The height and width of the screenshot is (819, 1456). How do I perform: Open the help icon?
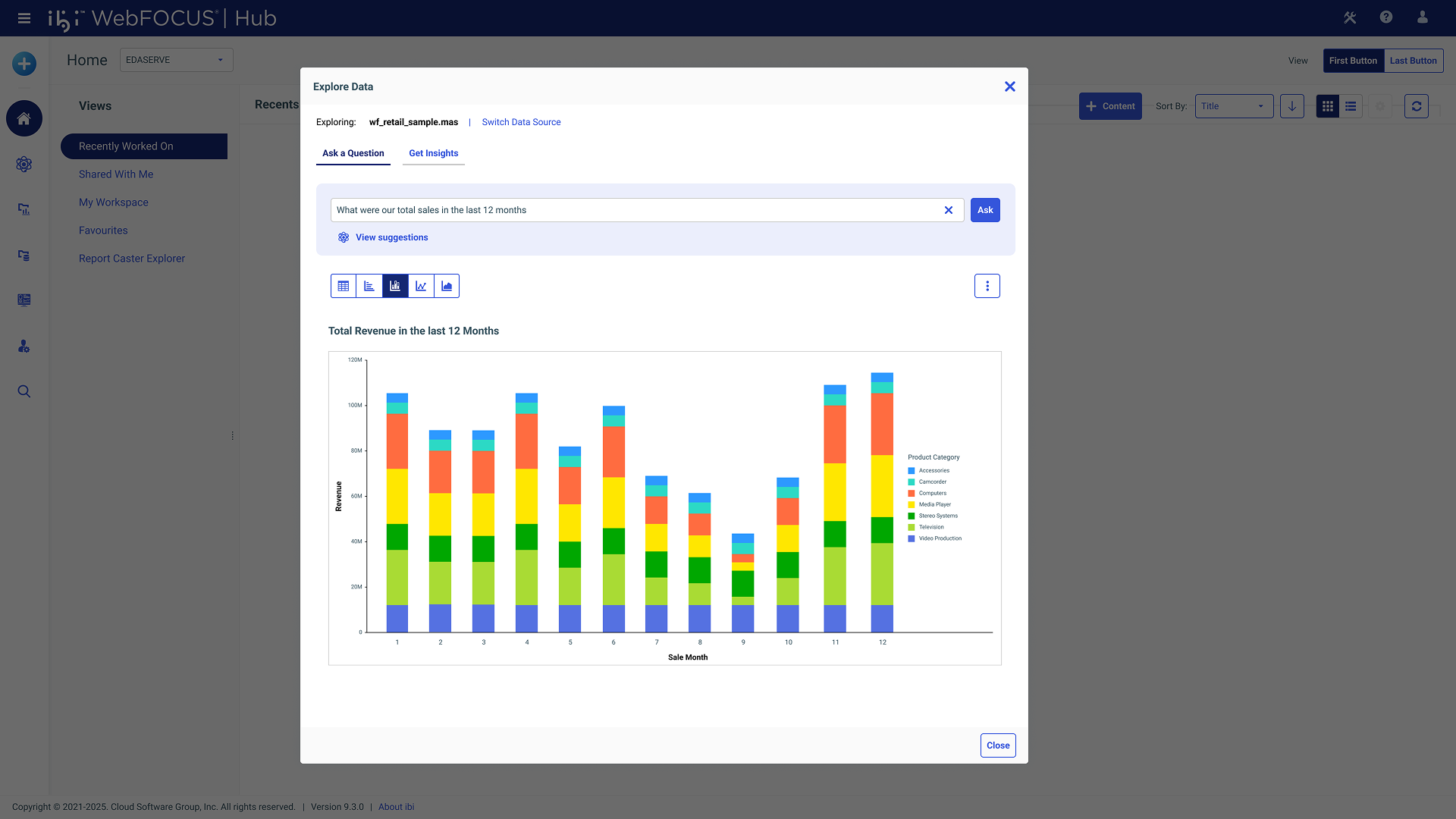[1385, 17]
